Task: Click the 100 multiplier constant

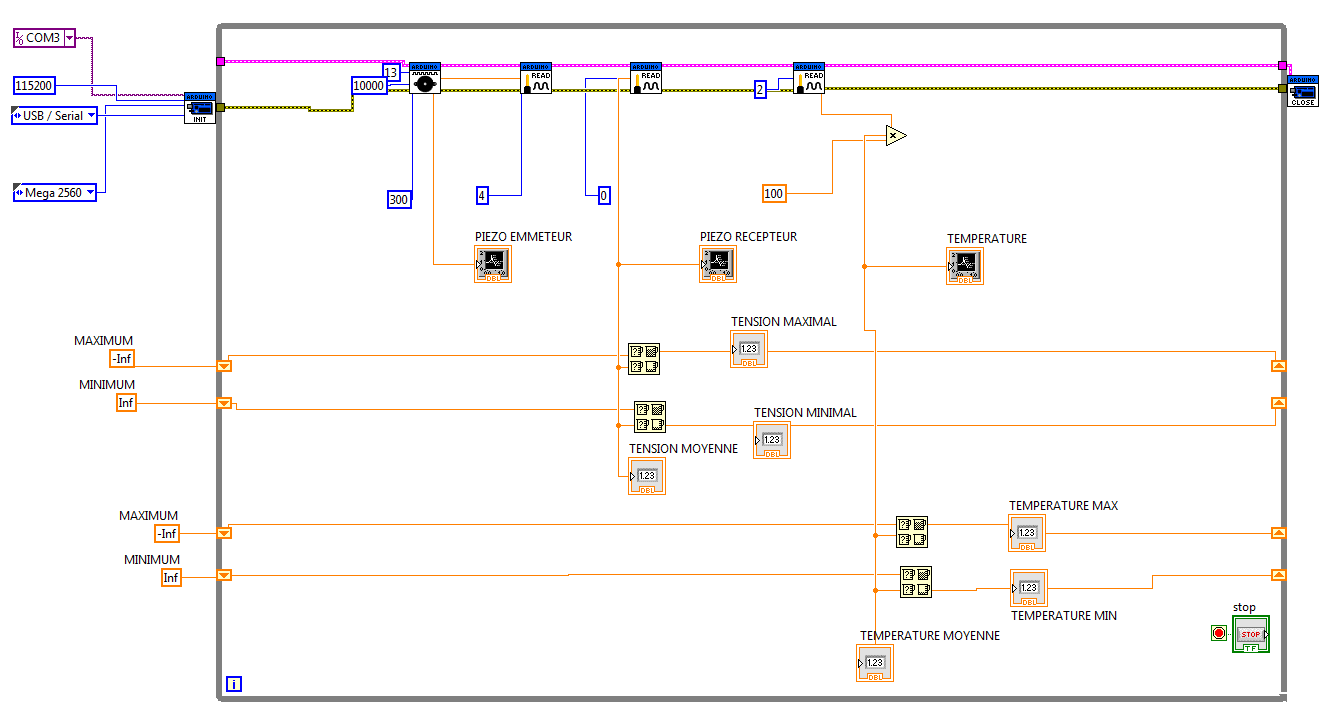Action: pos(774,193)
